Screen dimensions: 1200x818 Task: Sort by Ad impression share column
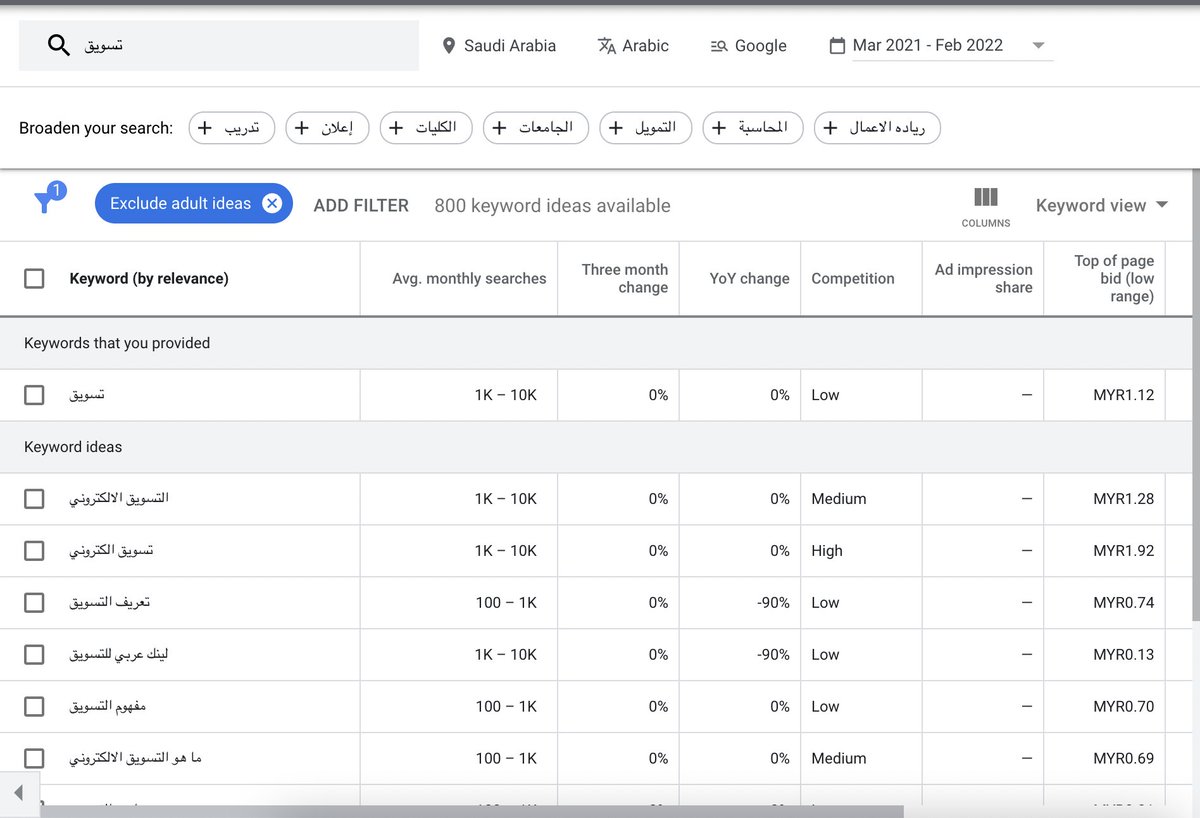[x=983, y=279]
